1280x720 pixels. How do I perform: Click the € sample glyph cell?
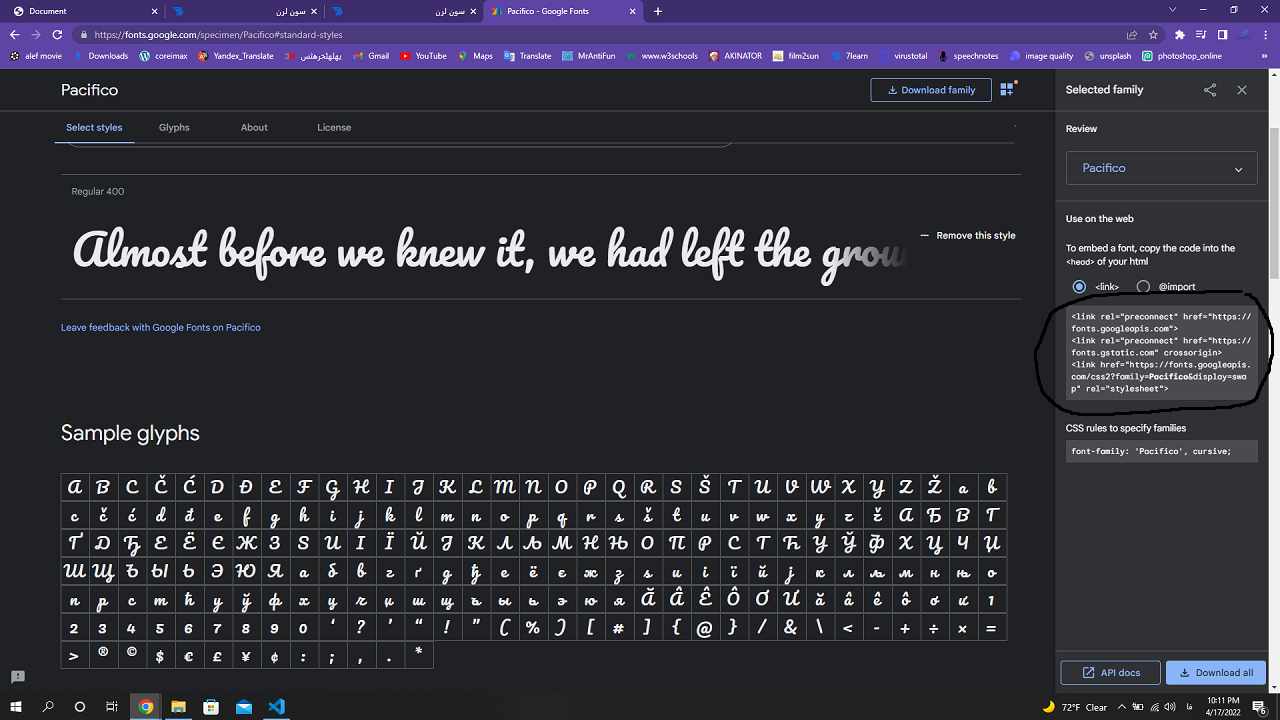pos(189,656)
